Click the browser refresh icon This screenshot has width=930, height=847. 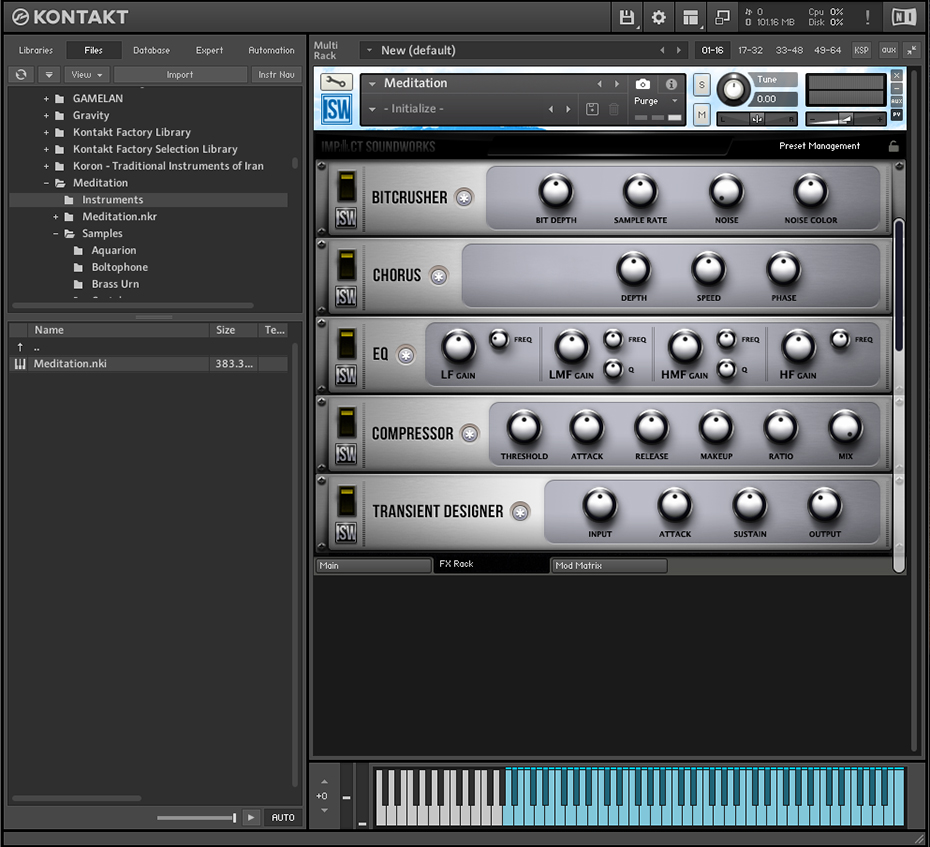(21, 75)
